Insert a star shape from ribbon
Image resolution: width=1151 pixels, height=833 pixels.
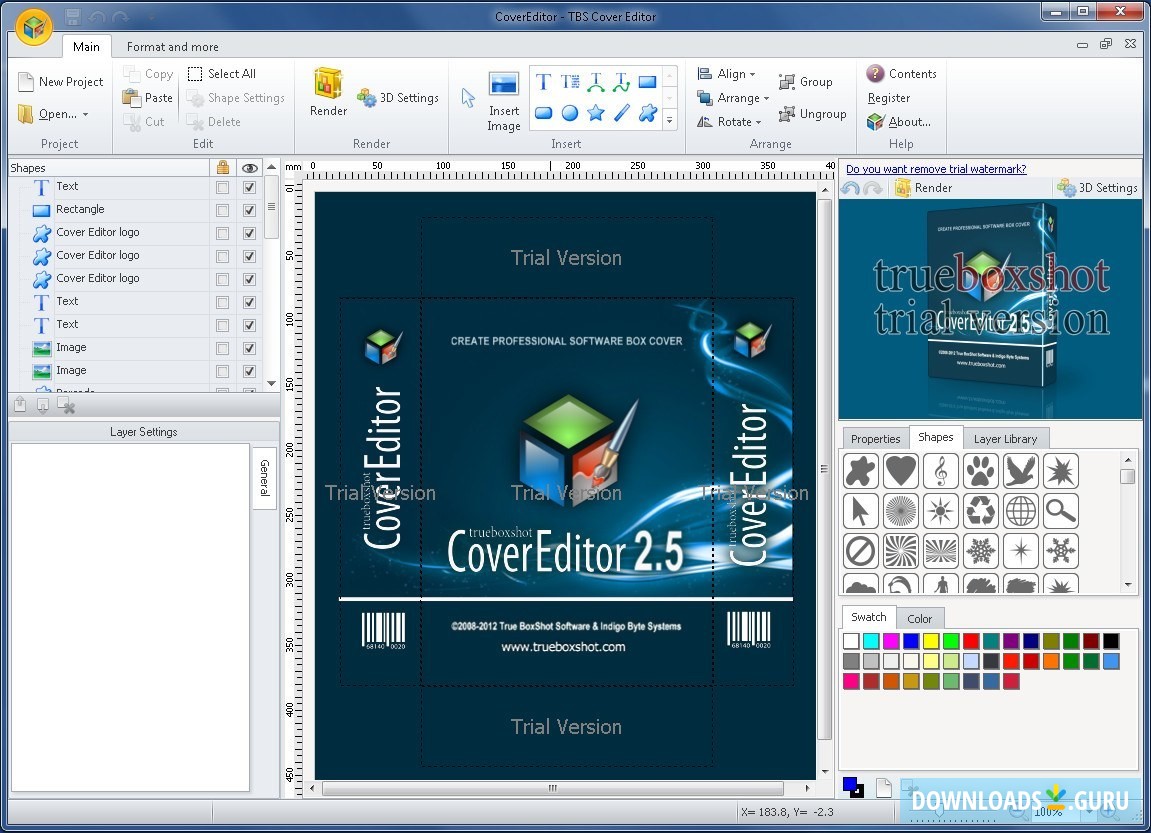[596, 113]
